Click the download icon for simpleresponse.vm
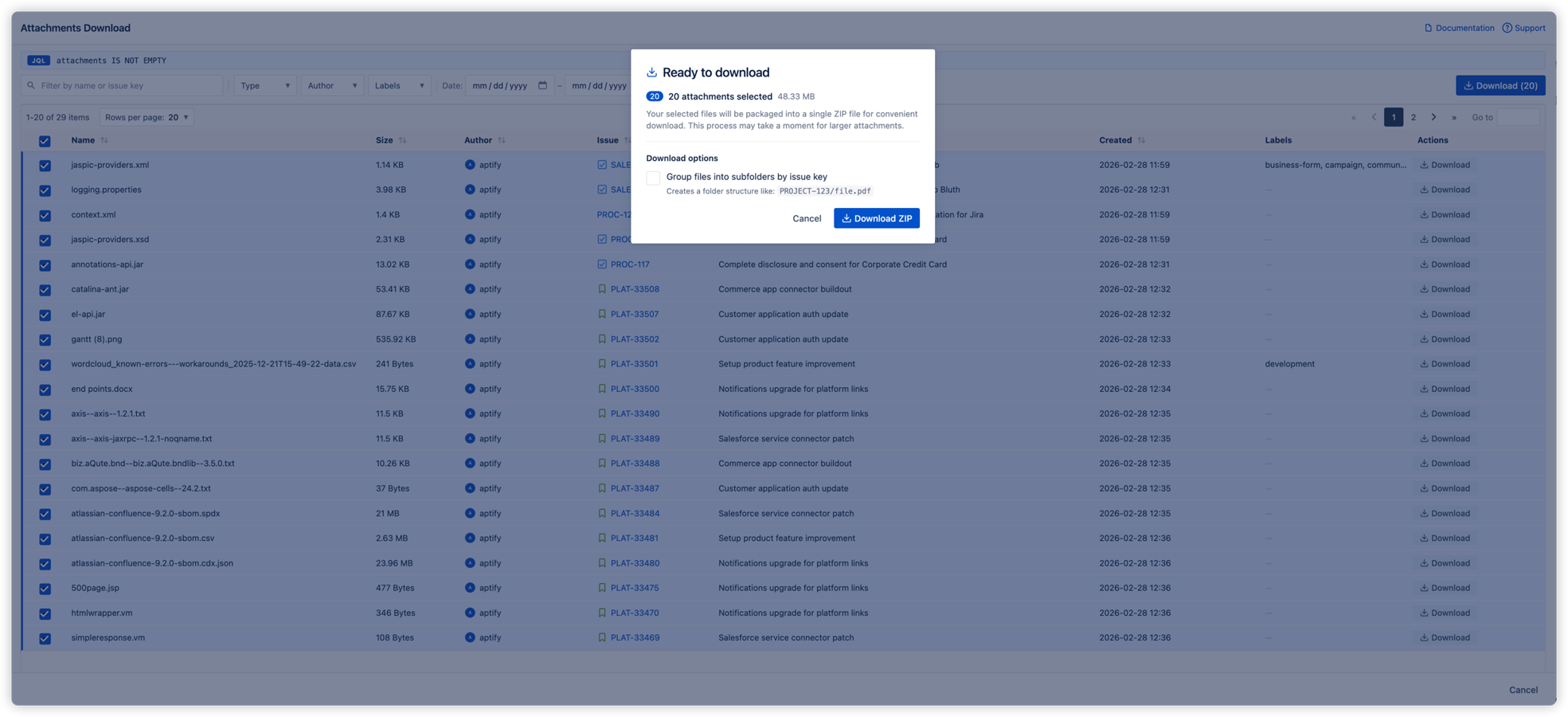 point(1425,637)
